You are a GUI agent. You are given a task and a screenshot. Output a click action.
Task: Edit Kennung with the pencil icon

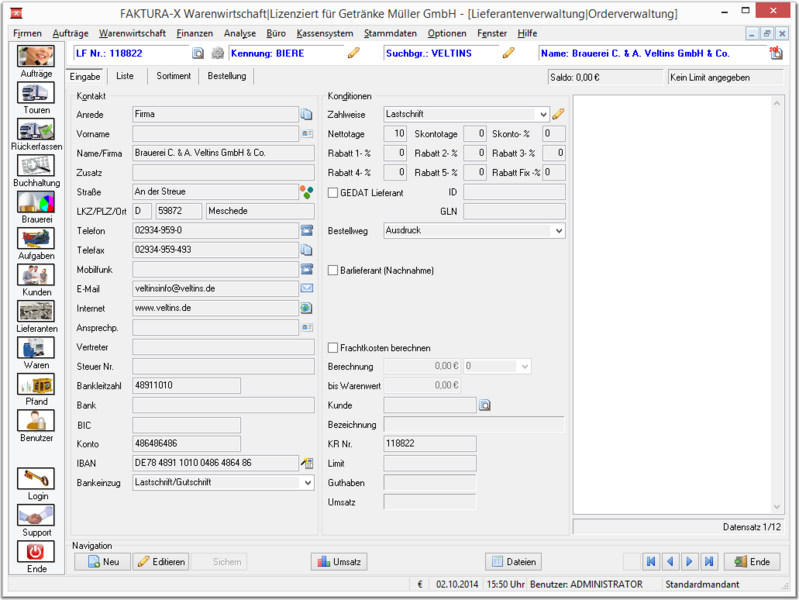[x=354, y=53]
